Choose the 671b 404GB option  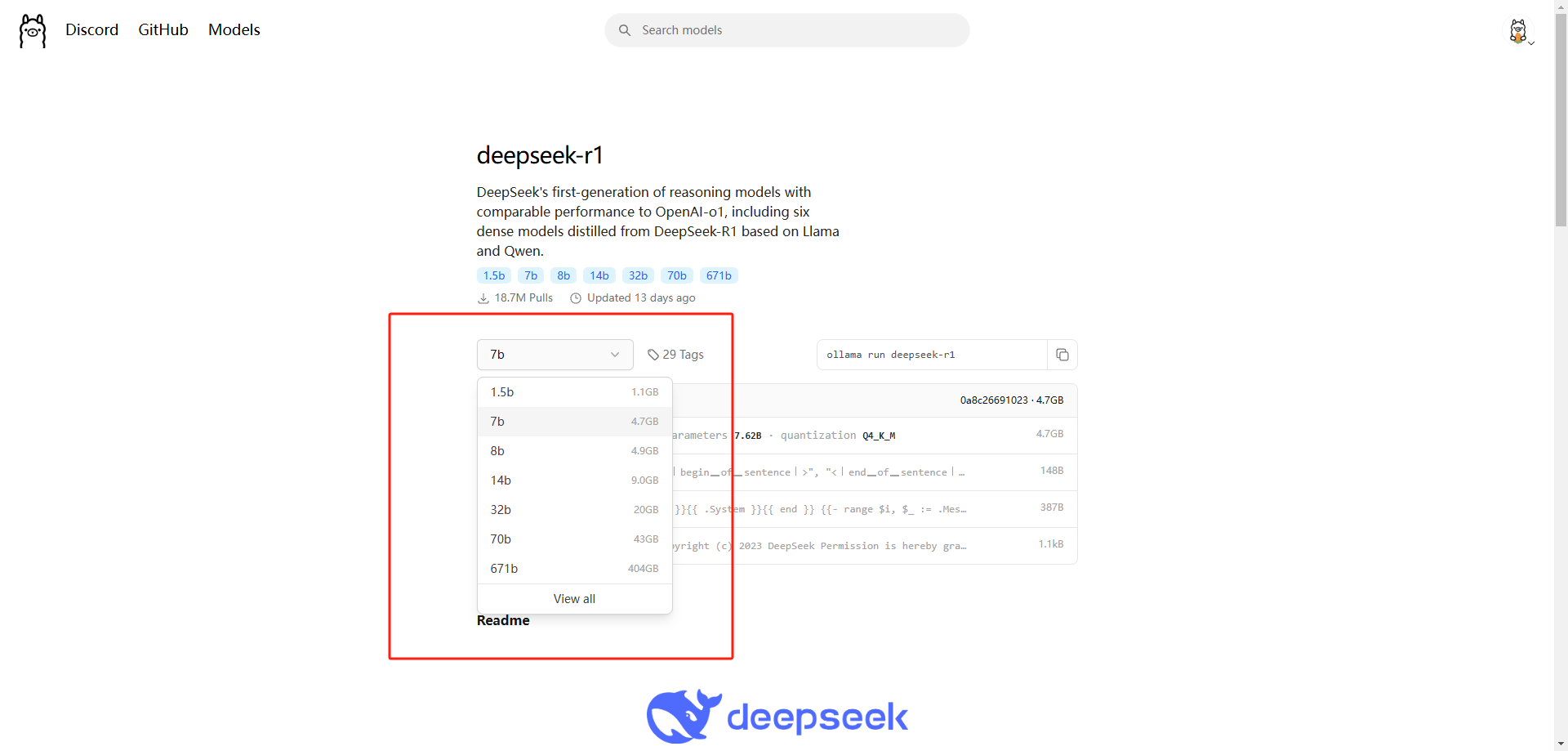tap(574, 569)
